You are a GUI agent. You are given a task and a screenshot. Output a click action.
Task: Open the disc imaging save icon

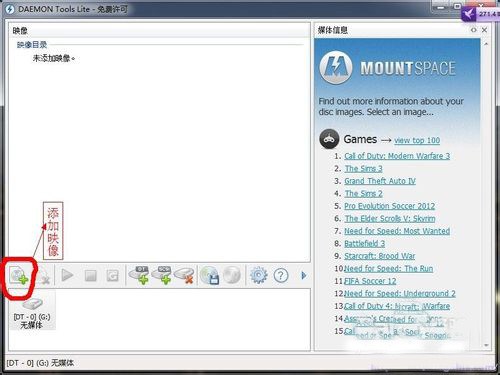click(x=210, y=276)
